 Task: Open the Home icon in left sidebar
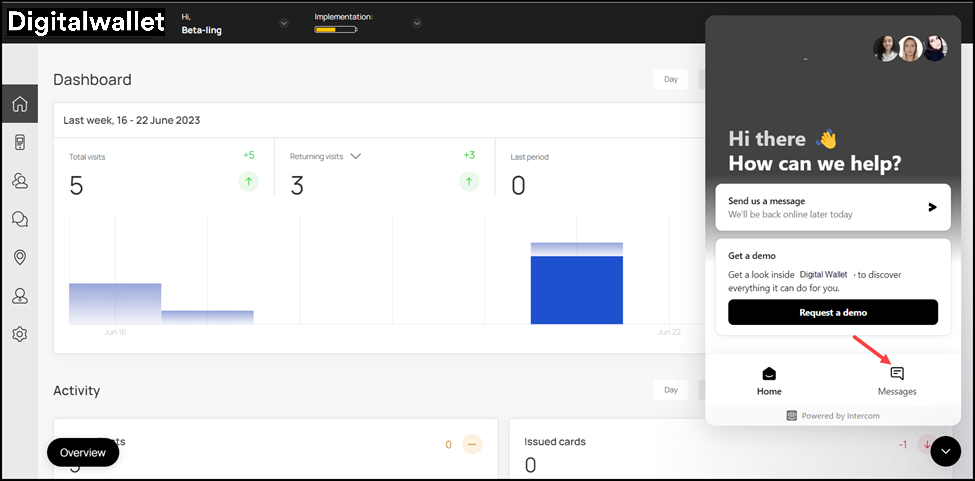point(19,103)
